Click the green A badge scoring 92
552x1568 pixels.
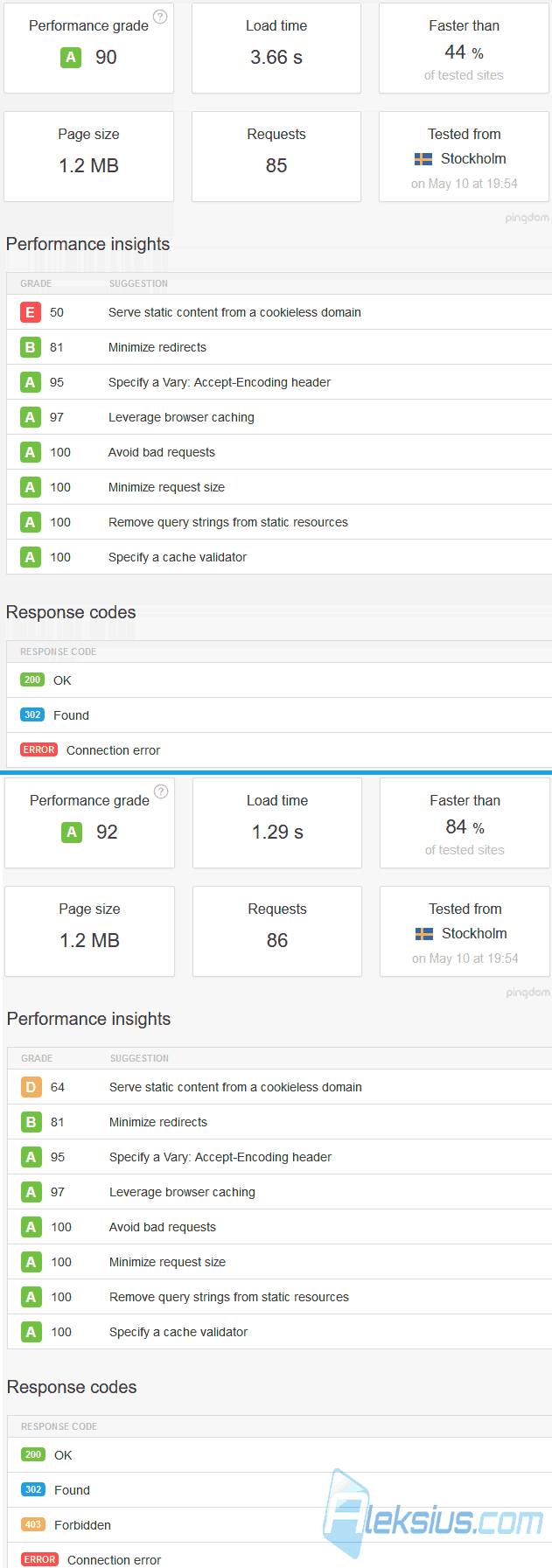(72, 833)
